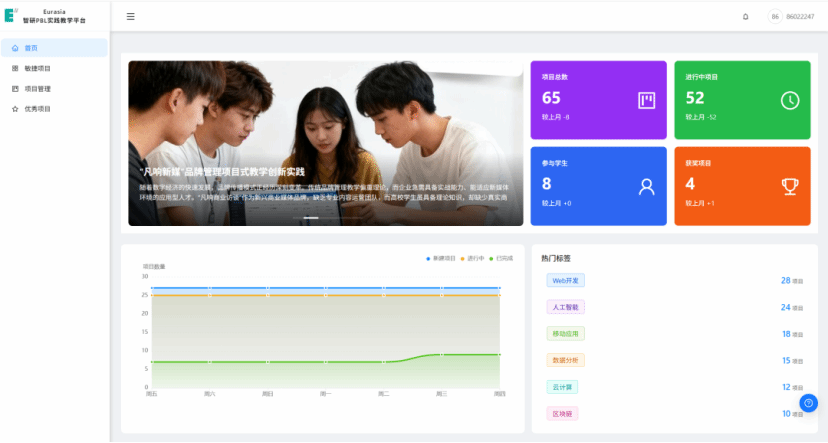Viewport: 828px width, 443px height.
Task: Select the 人工智能 tag
Action: 565,307
